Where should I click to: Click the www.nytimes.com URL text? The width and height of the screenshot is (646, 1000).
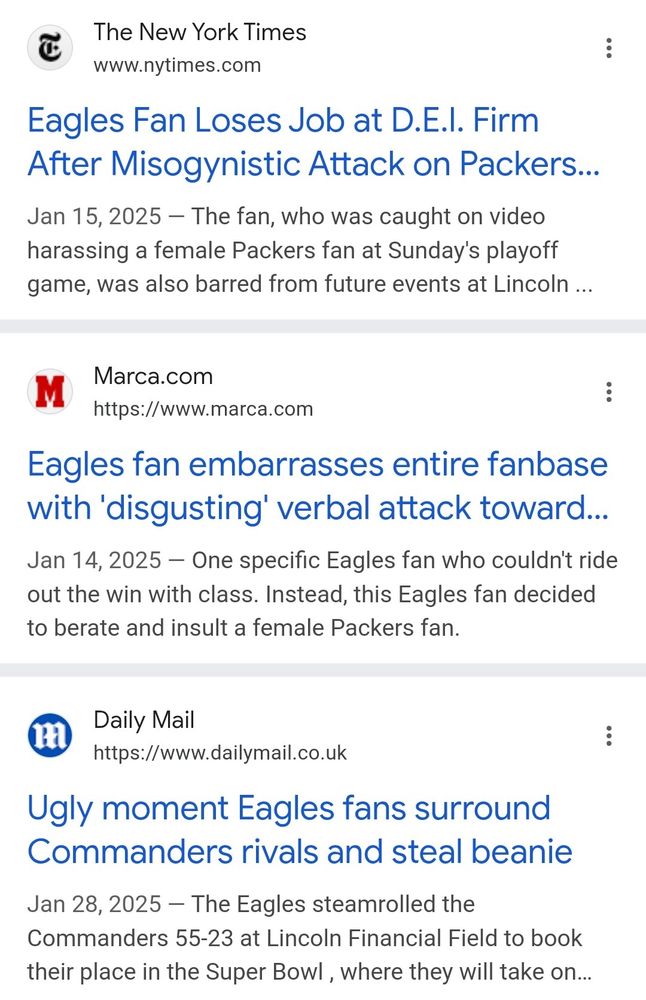coord(177,65)
